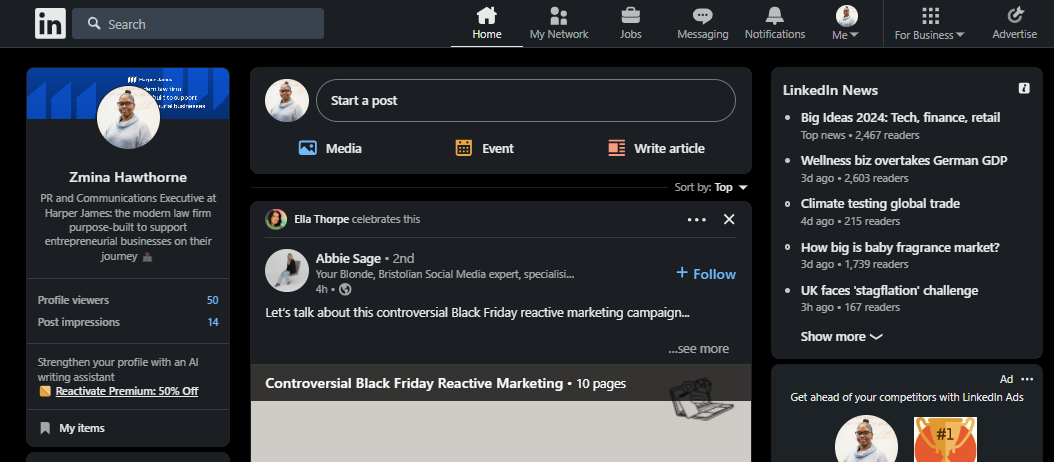Click the Event calendar icon
Screen dimensions: 1054x462
point(464,148)
